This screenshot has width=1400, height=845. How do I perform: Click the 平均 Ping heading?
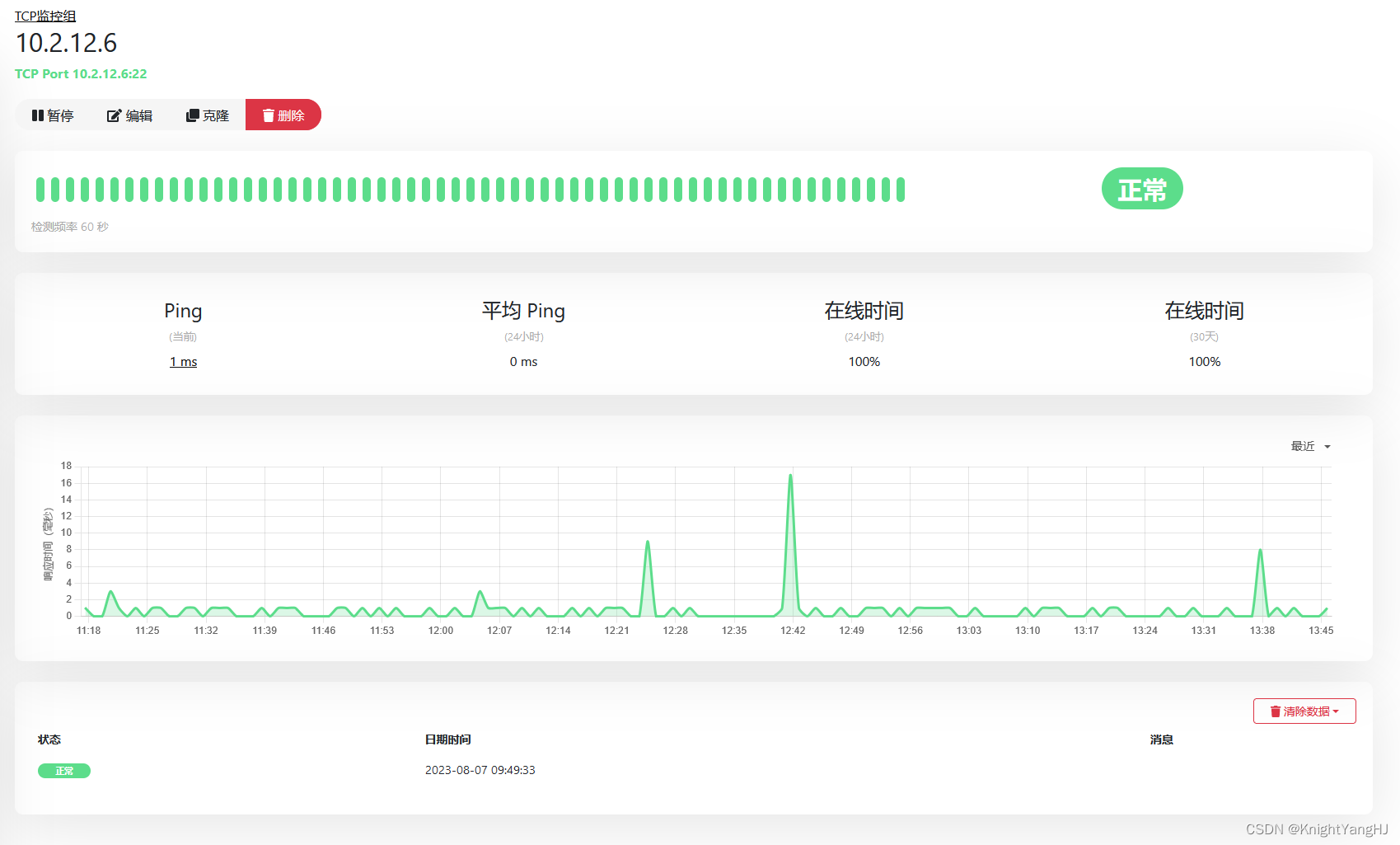pyautogui.click(x=523, y=311)
